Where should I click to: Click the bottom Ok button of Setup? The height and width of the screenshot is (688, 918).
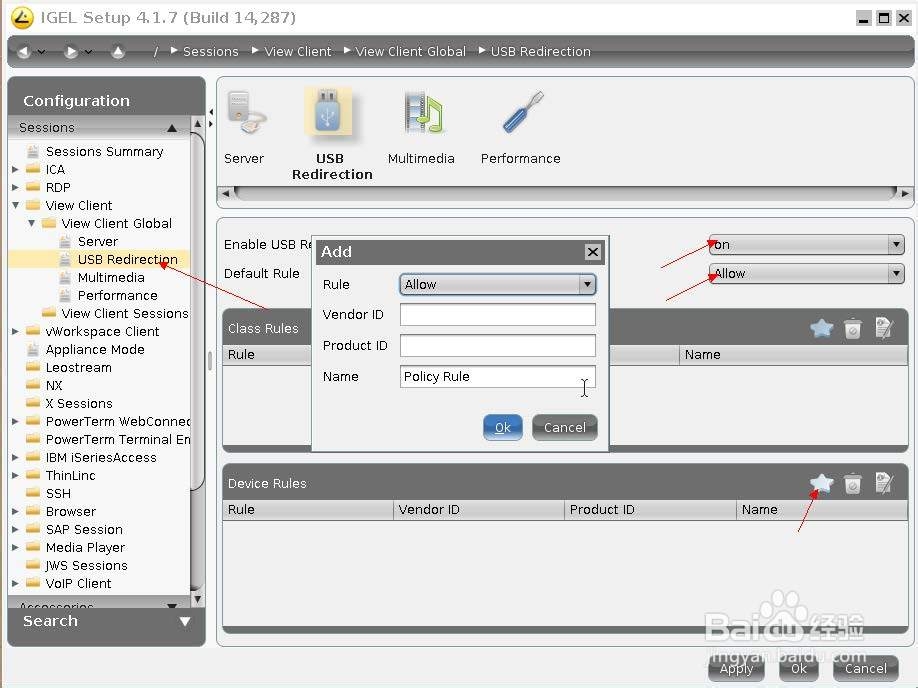tap(799, 669)
